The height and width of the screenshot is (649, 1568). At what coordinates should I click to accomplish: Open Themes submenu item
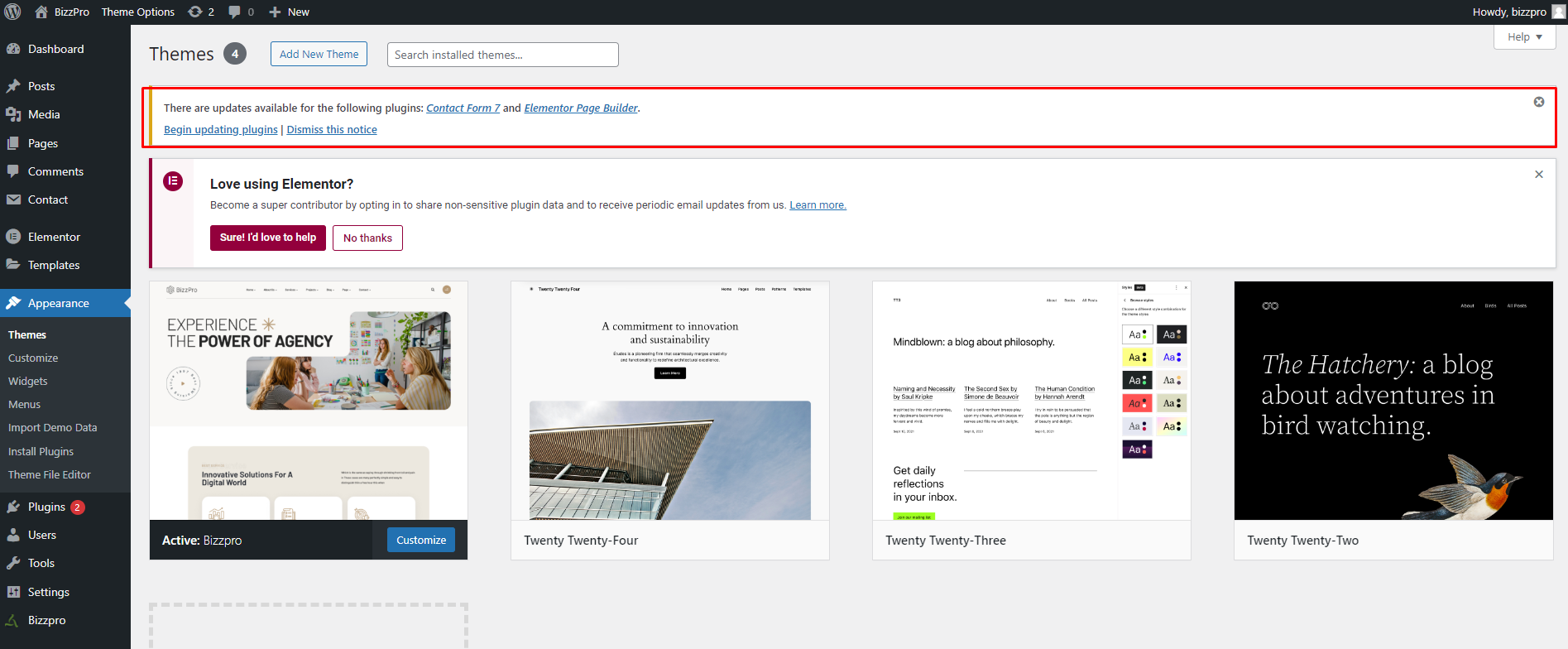click(x=27, y=335)
